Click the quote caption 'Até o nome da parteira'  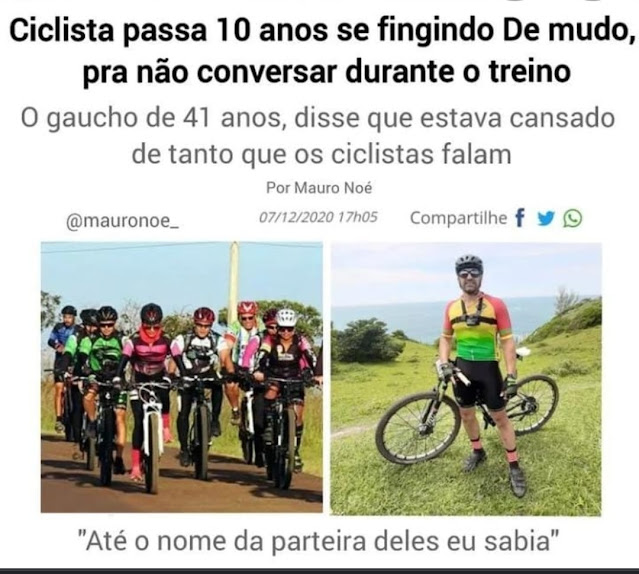tap(320, 541)
